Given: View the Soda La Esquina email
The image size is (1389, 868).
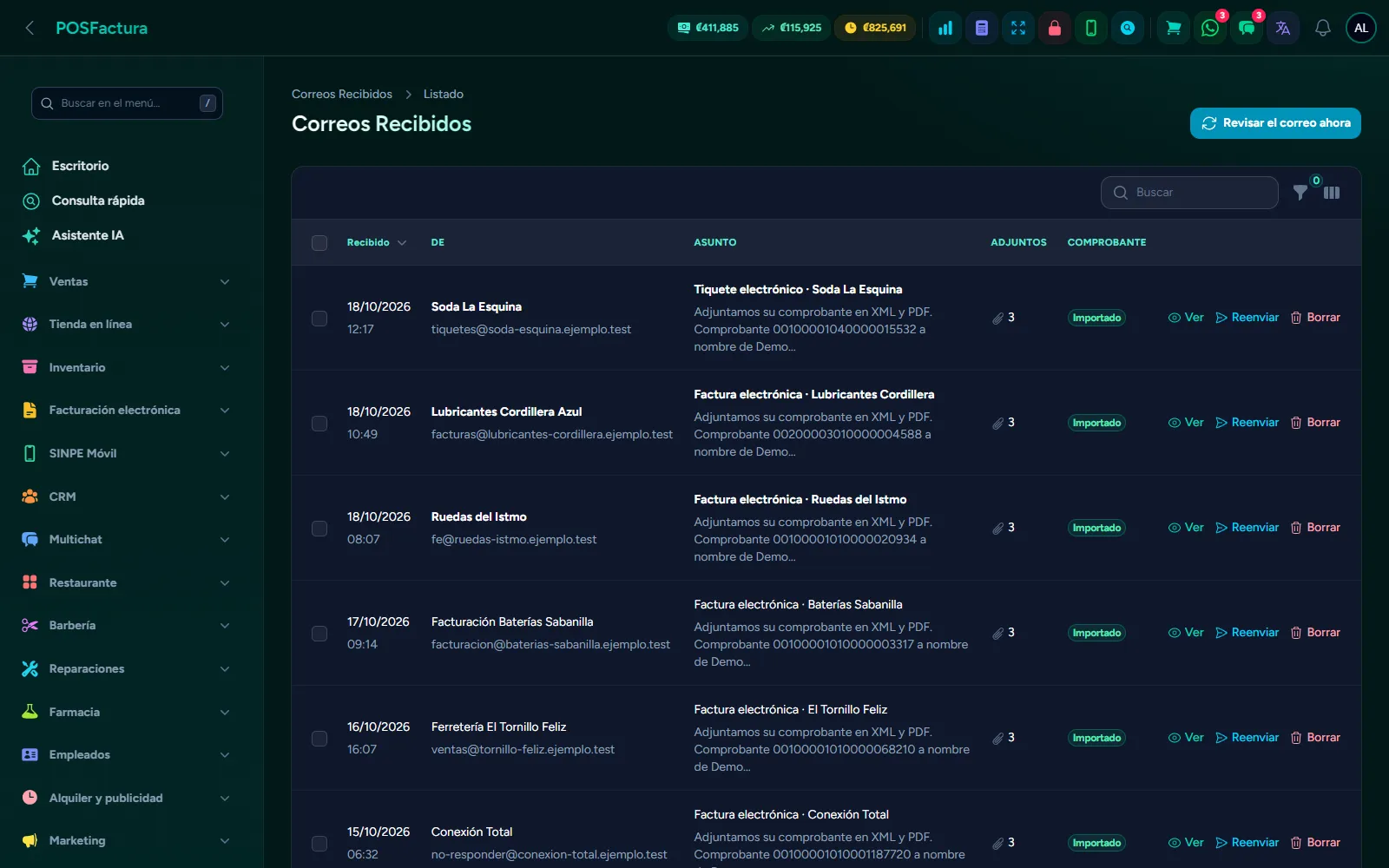Looking at the screenshot, I should click(1186, 318).
